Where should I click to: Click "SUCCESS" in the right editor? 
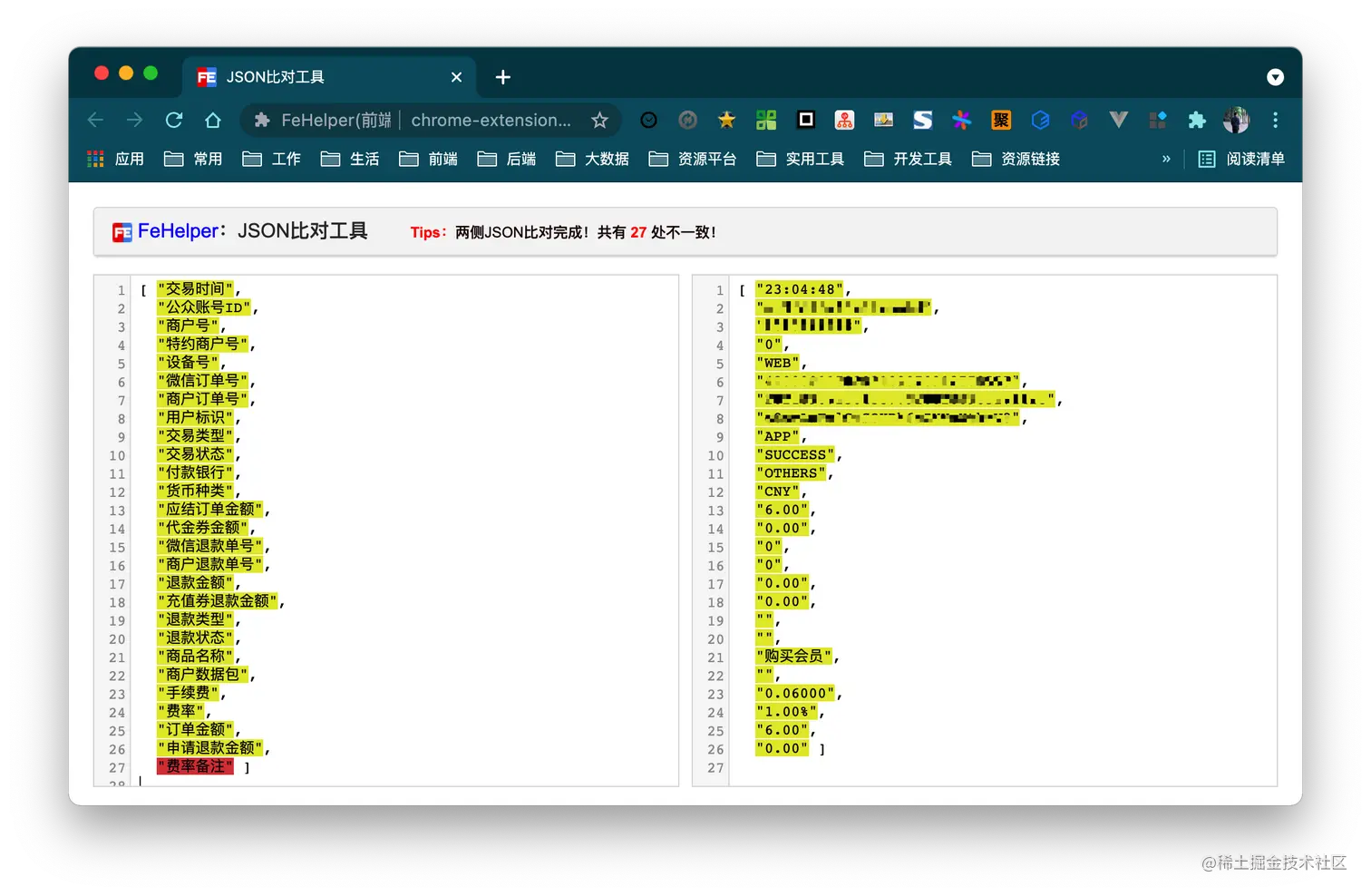[x=795, y=454]
